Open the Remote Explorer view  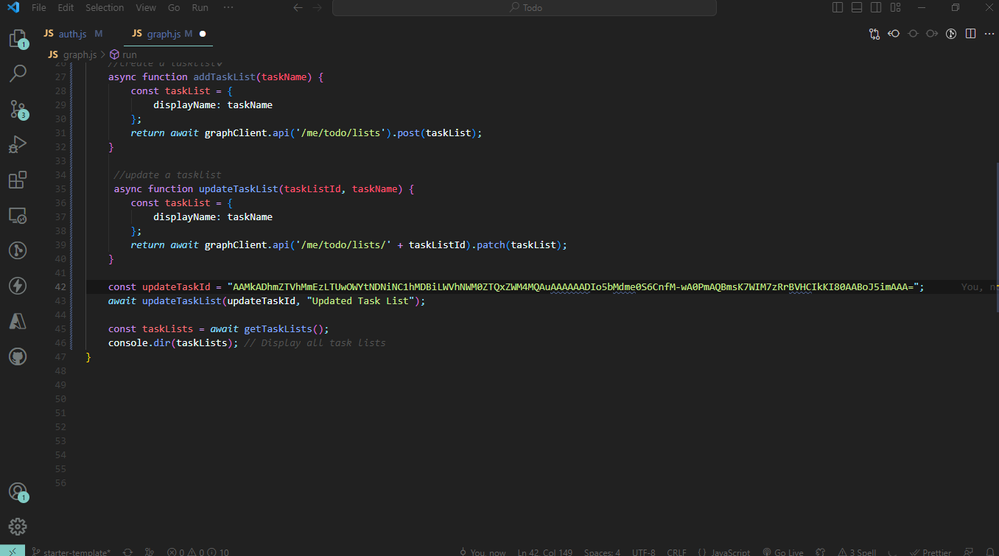point(18,215)
